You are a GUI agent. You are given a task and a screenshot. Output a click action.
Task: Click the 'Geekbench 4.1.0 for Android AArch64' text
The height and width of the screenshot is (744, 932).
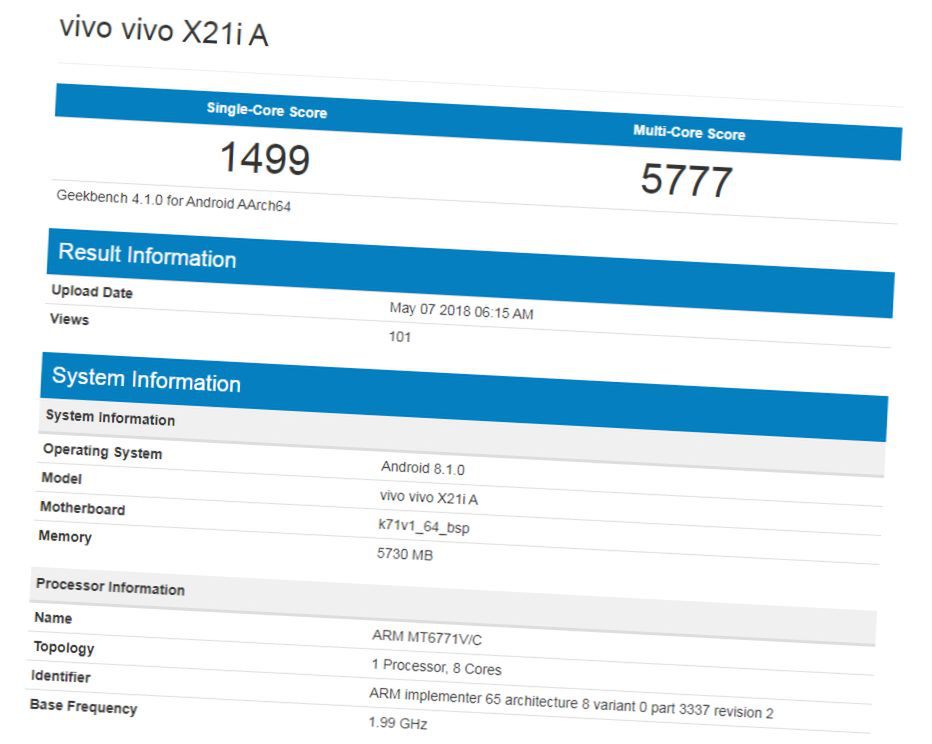(174, 201)
